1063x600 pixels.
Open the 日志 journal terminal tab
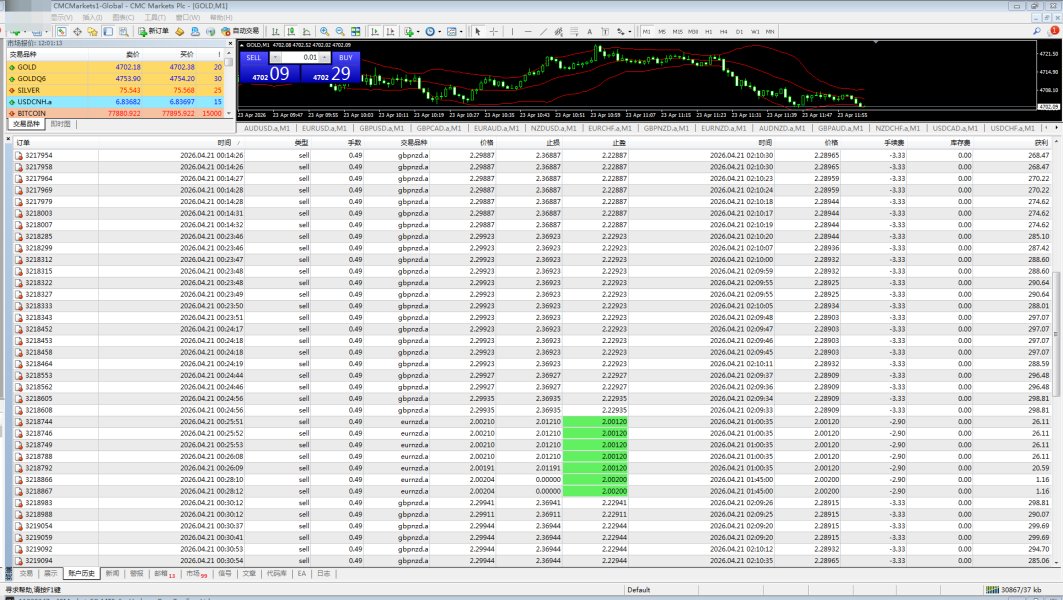pyautogui.click(x=324, y=574)
